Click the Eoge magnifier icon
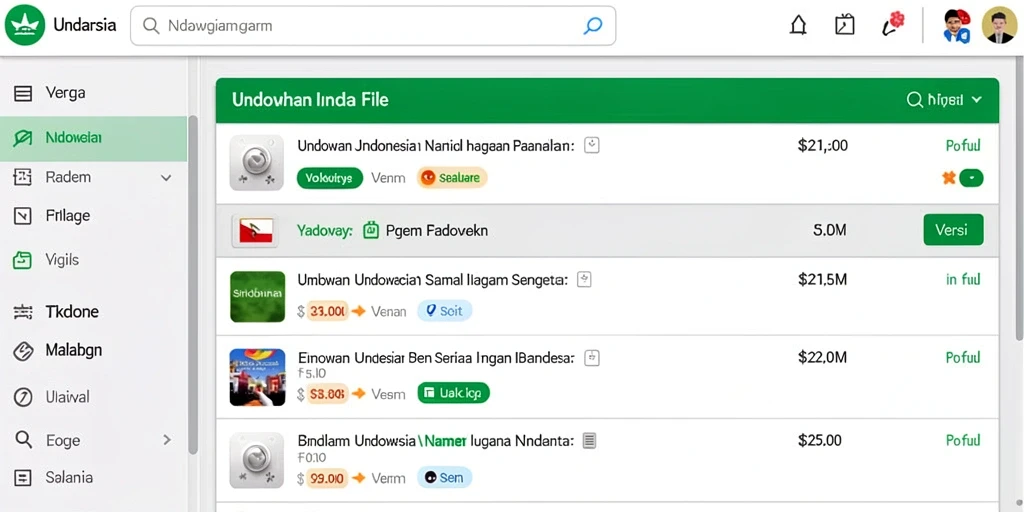 point(23,440)
